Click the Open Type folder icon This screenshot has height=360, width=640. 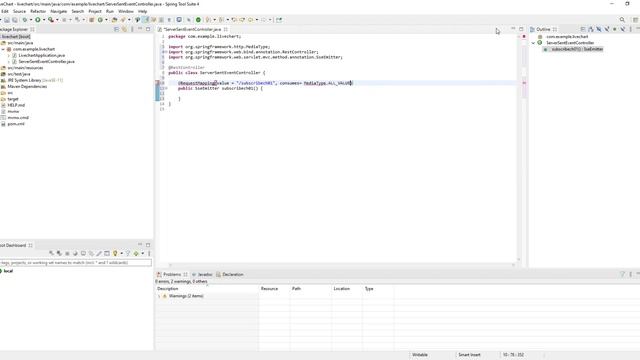(x=114, y=20)
